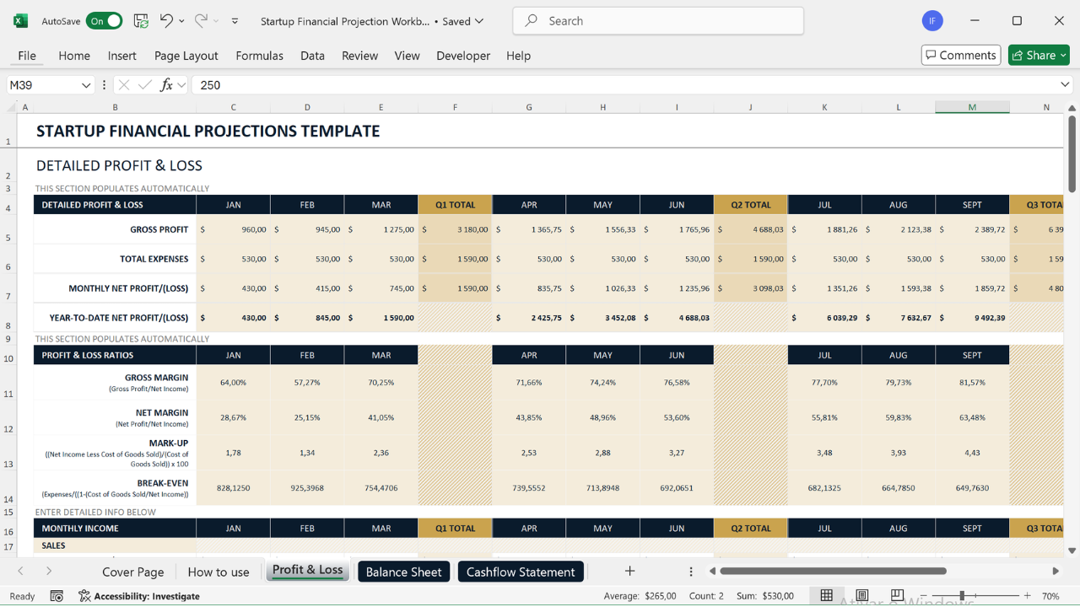Switch to the Cover Page sheet
Screen dimensions: 1080x607
click(133, 572)
